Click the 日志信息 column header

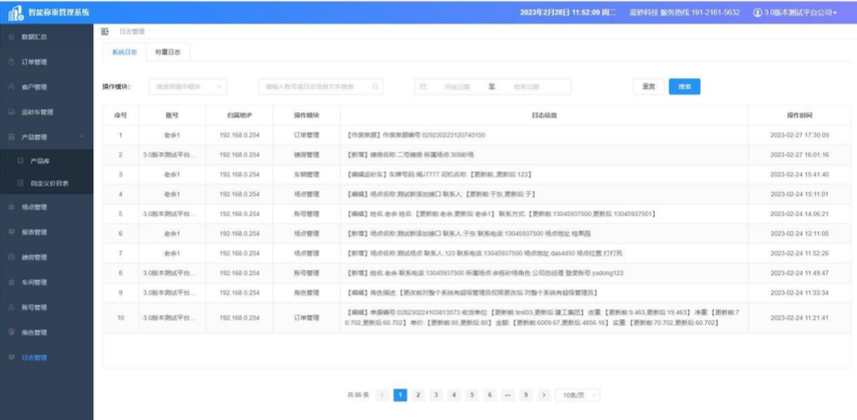pos(544,115)
